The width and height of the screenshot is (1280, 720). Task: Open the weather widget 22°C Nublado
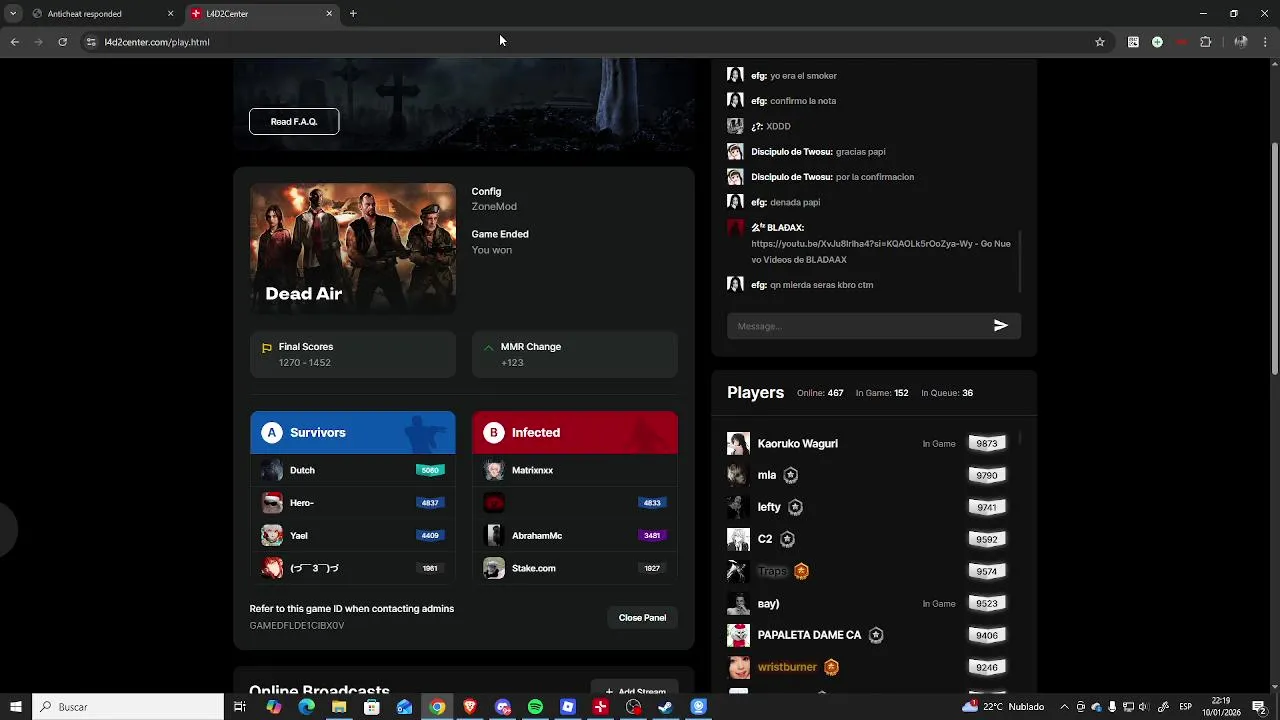(1003, 707)
